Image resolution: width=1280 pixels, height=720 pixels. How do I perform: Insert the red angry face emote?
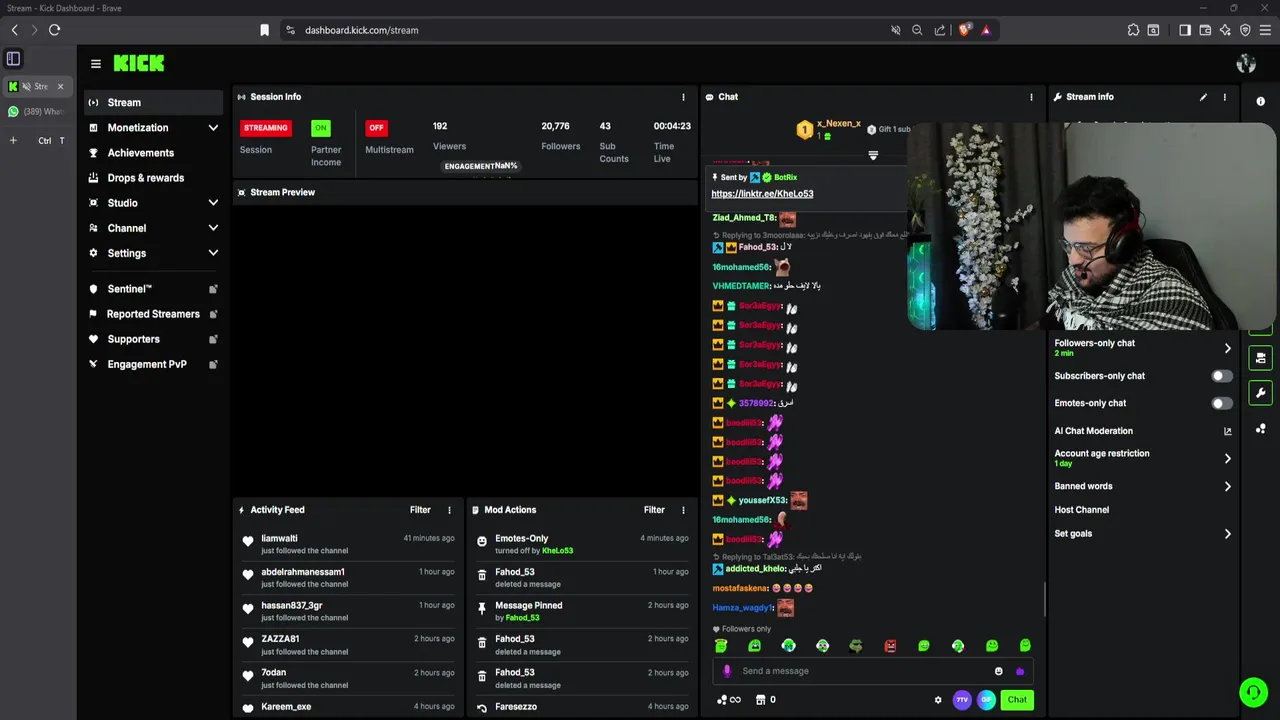[x=890, y=646]
